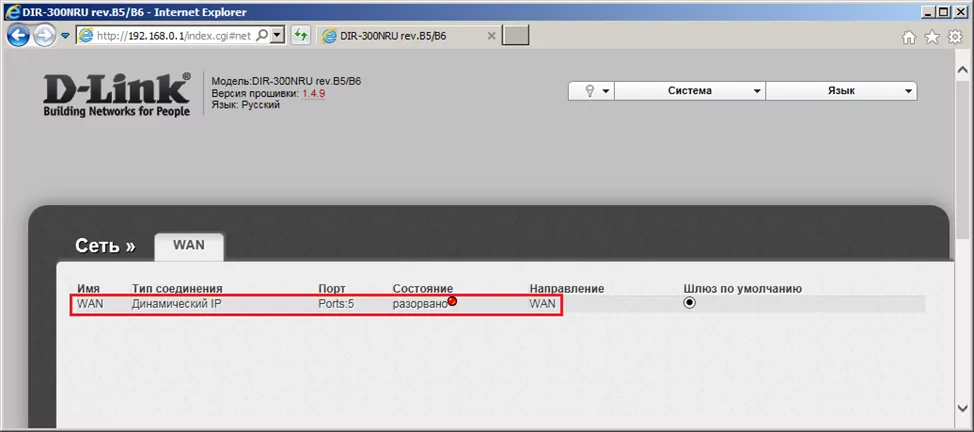Open the Язык language dropdown
Viewport: 974px width, 432px height.
tap(841, 91)
